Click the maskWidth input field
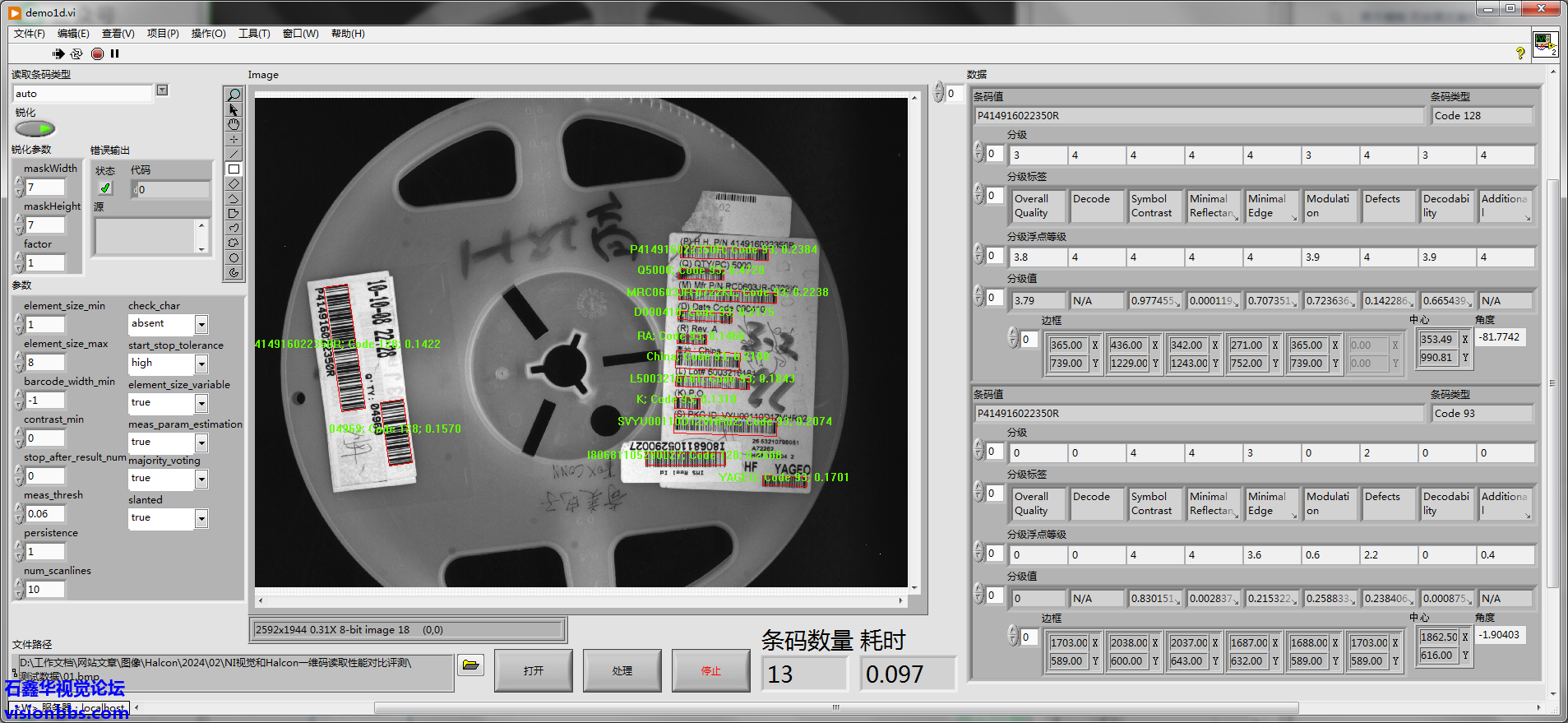Screen dimensions: 1568x723 coord(45,188)
